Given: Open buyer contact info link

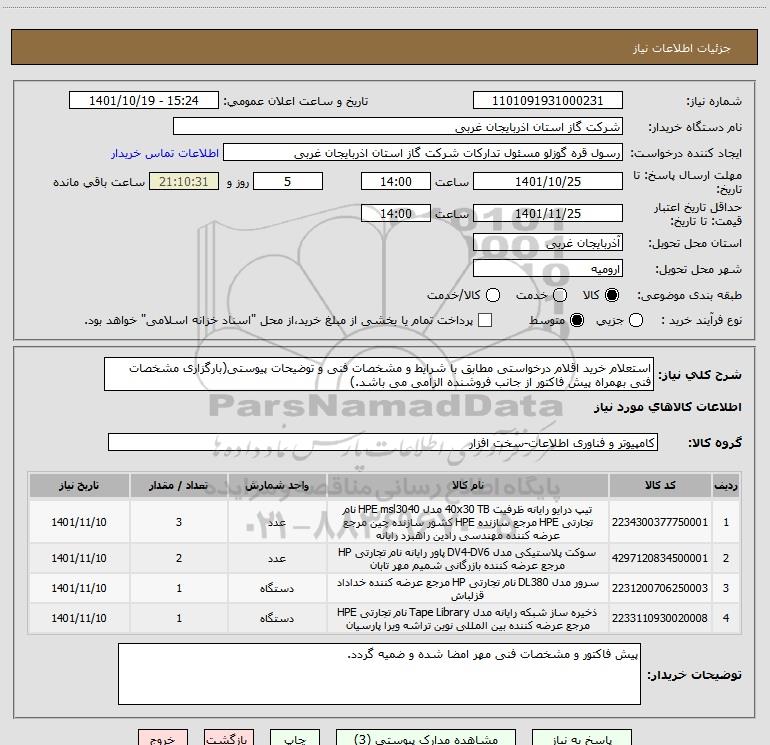Looking at the screenshot, I should tap(165, 153).
